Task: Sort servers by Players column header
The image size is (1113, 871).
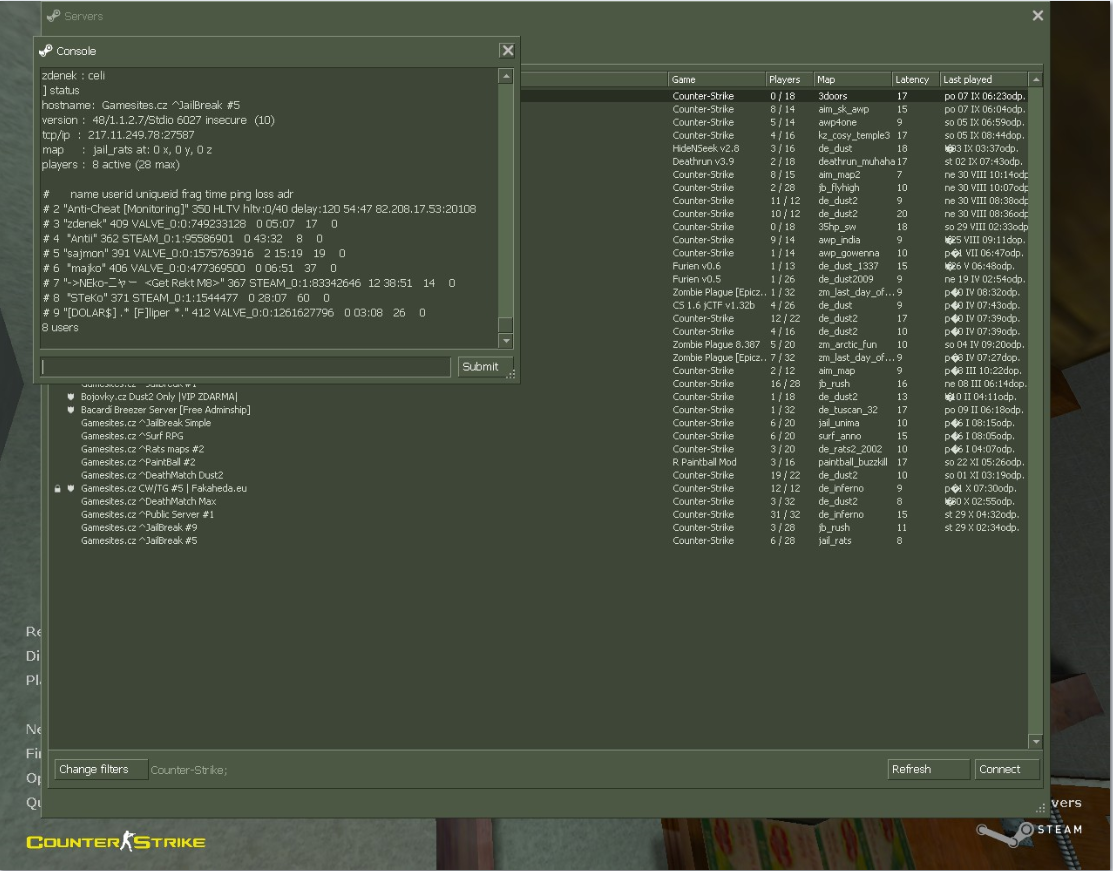Action: pyautogui.click(x=789, y=79)
